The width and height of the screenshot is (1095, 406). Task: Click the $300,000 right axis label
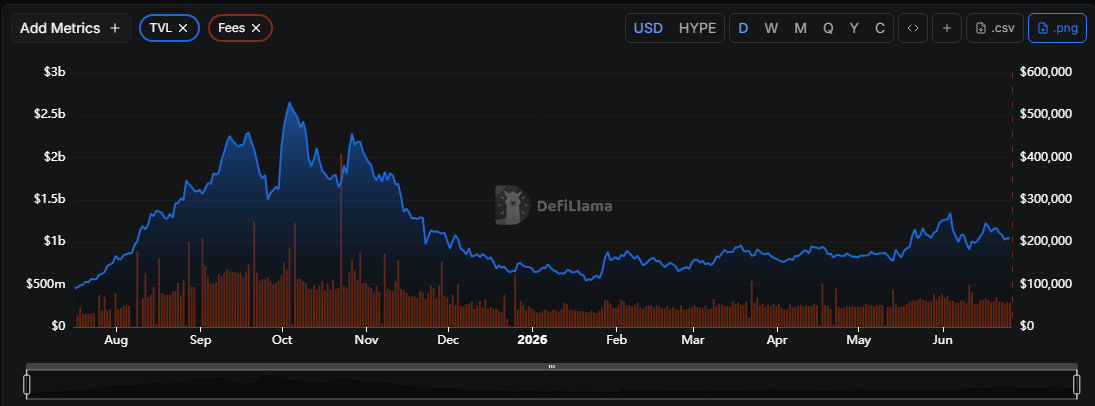pyautogui.click(x=1045, y=199)
